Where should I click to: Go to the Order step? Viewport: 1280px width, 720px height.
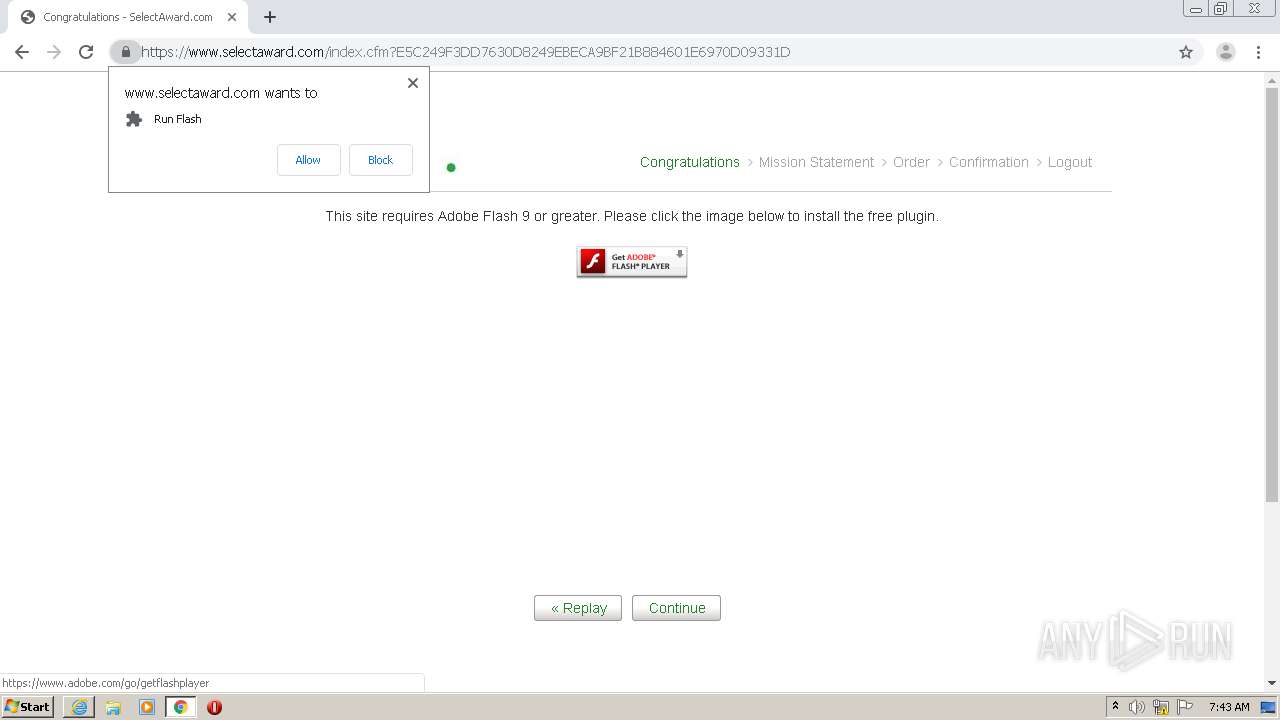pyautogui.click(x=911, y=162)
